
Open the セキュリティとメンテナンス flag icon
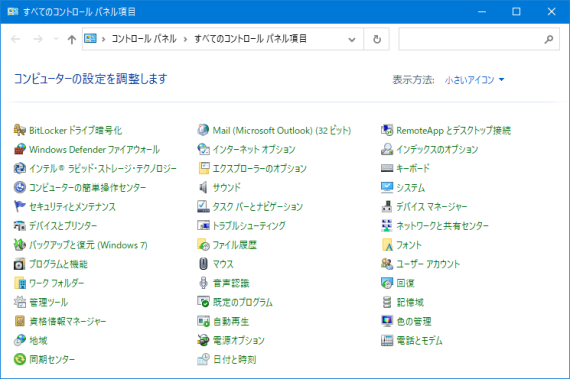[20, 206]
